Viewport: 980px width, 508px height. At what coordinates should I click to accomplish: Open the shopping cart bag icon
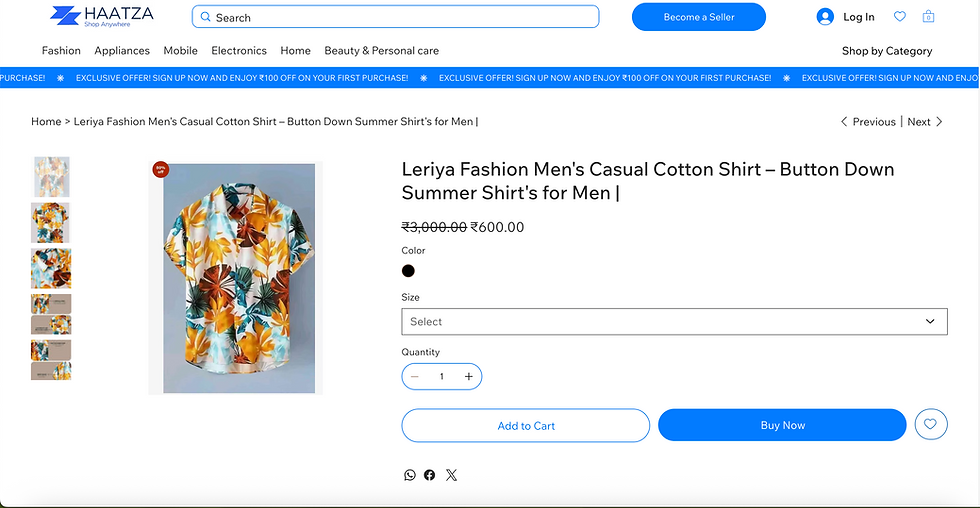[928, 17]
